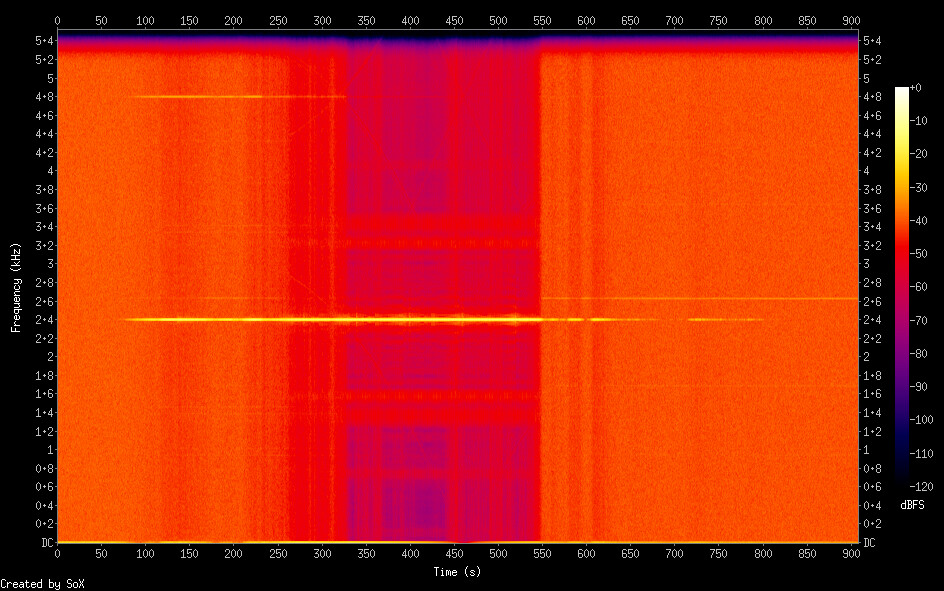Click the 450 tick on bottom time axis
The height and width of the screenshot is (591, 944).
454,552
